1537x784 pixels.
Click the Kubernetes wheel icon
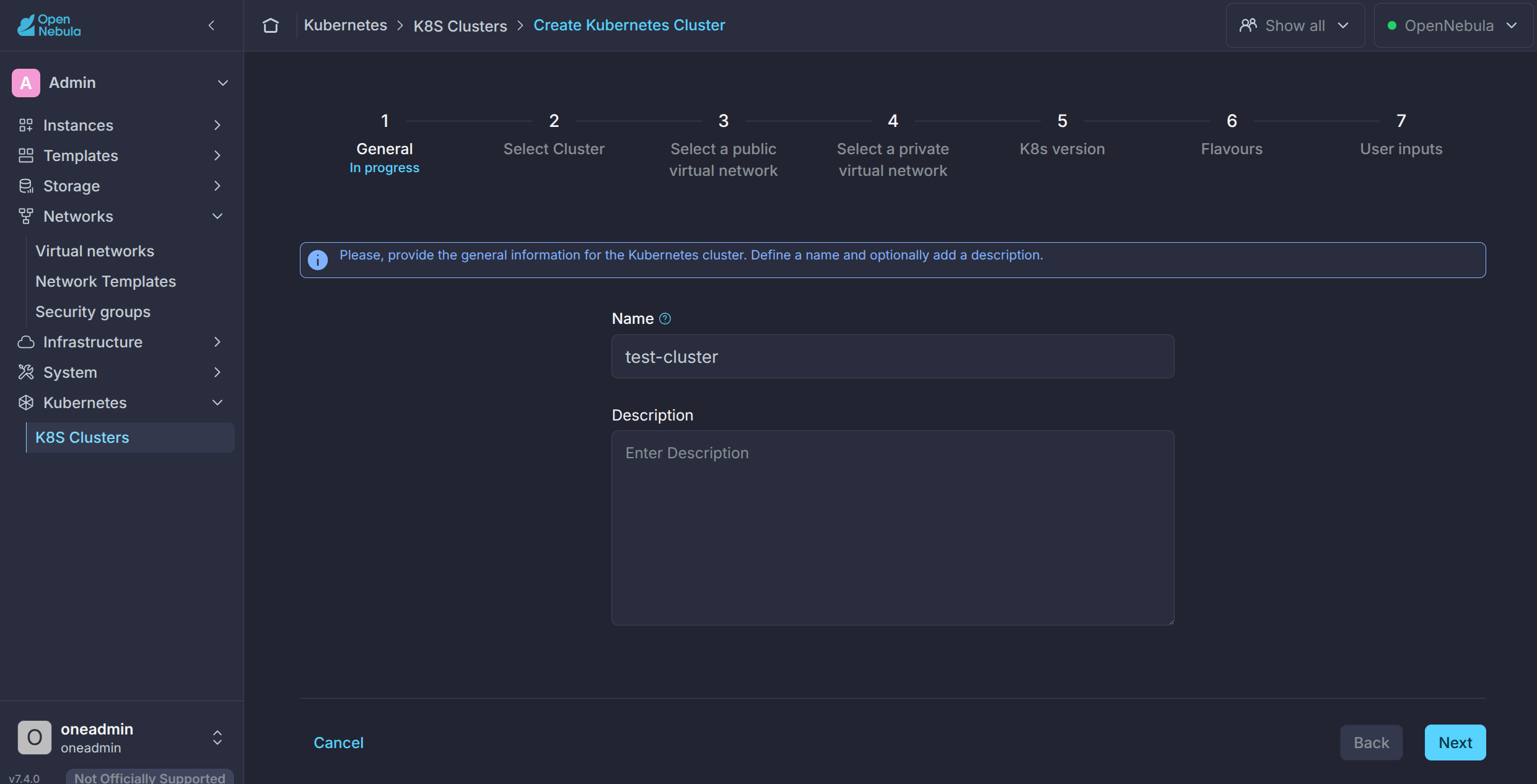pos(26,403)
